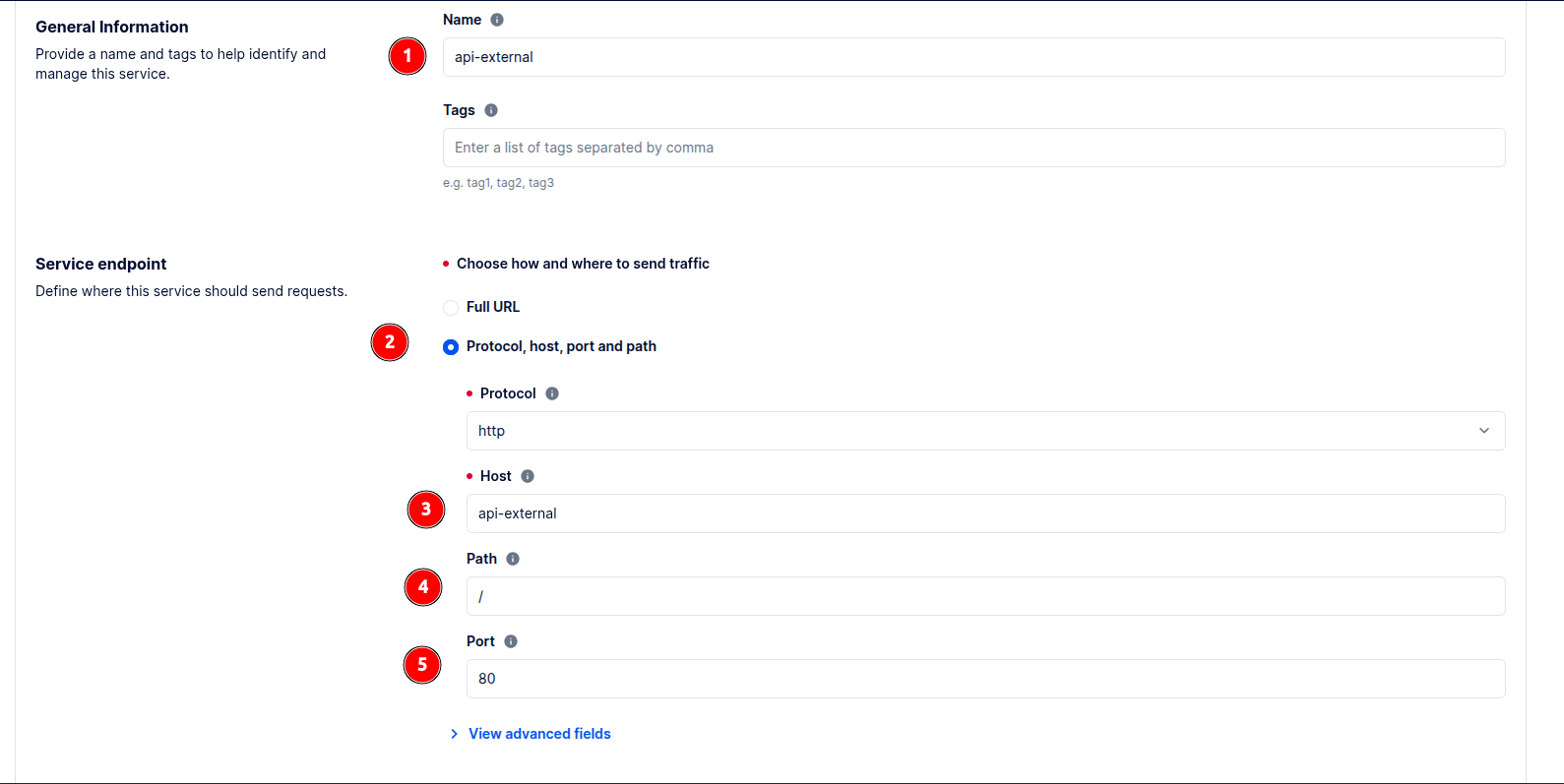Click the red step 1 marker
This screenshot has width=1564, height=784.
[x=407, y=56]
